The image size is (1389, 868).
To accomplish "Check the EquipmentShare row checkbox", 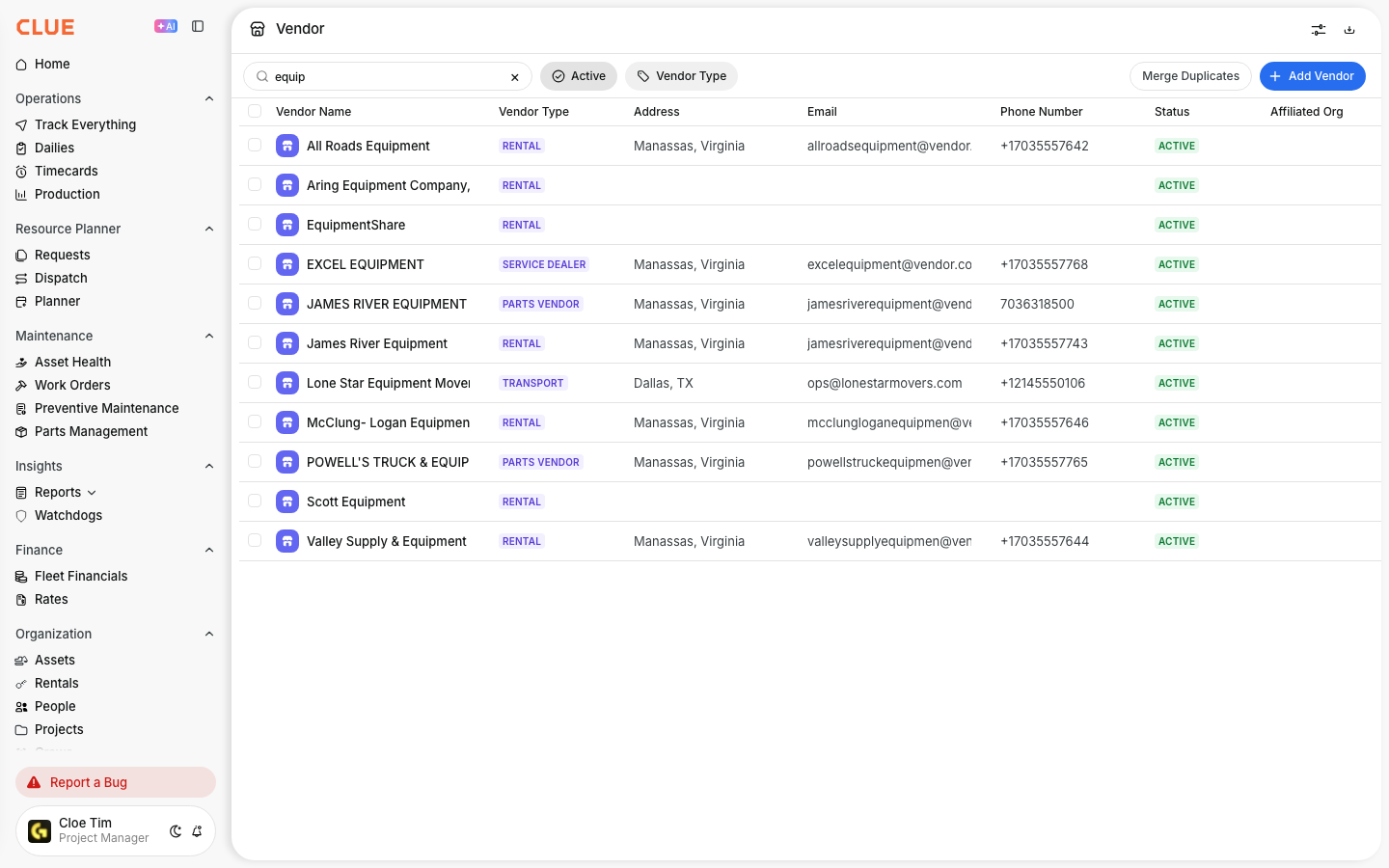I will pyautogui.click(x=255, y=224).
